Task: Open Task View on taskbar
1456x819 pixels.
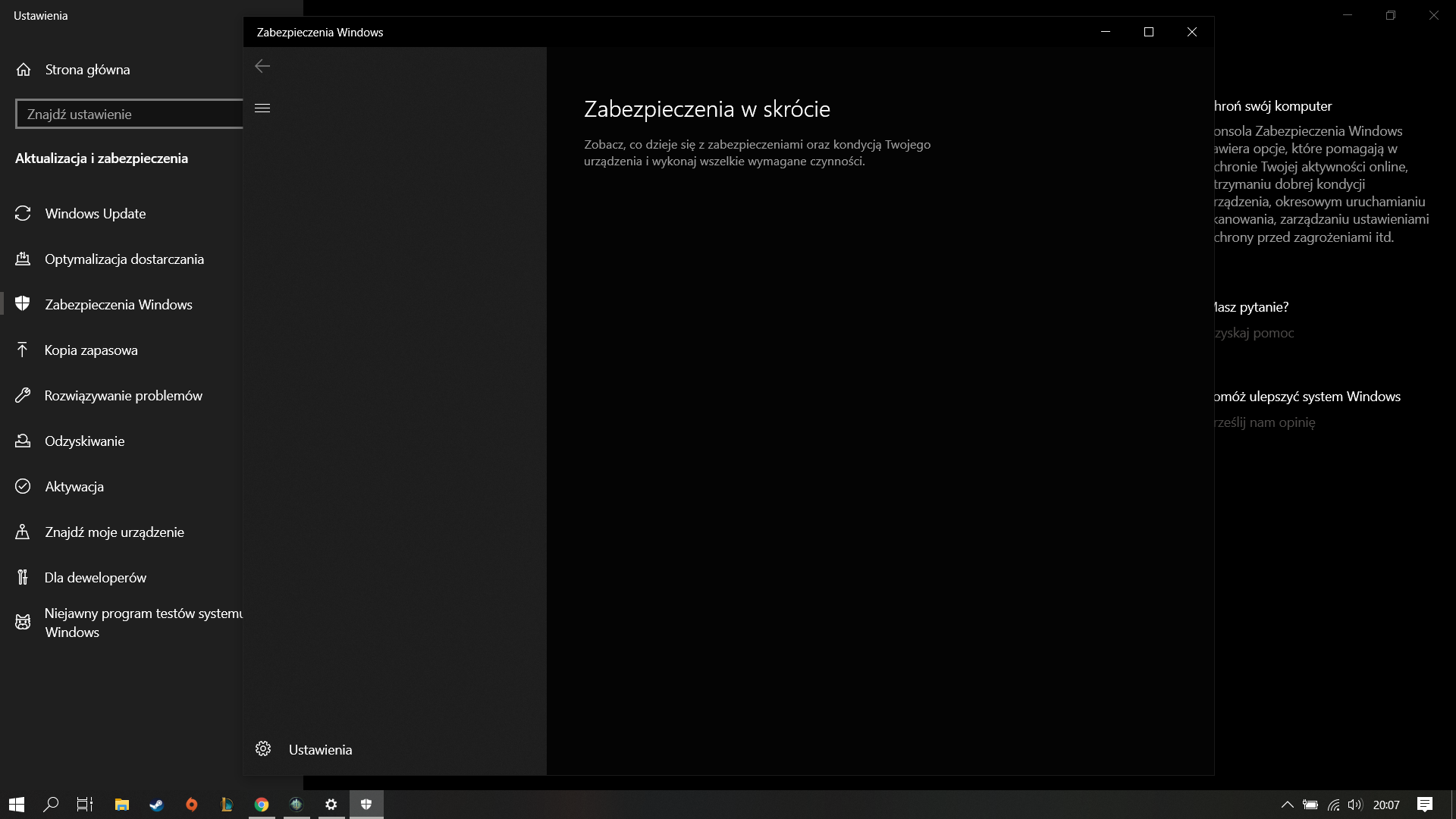Action: coord(85,805)
